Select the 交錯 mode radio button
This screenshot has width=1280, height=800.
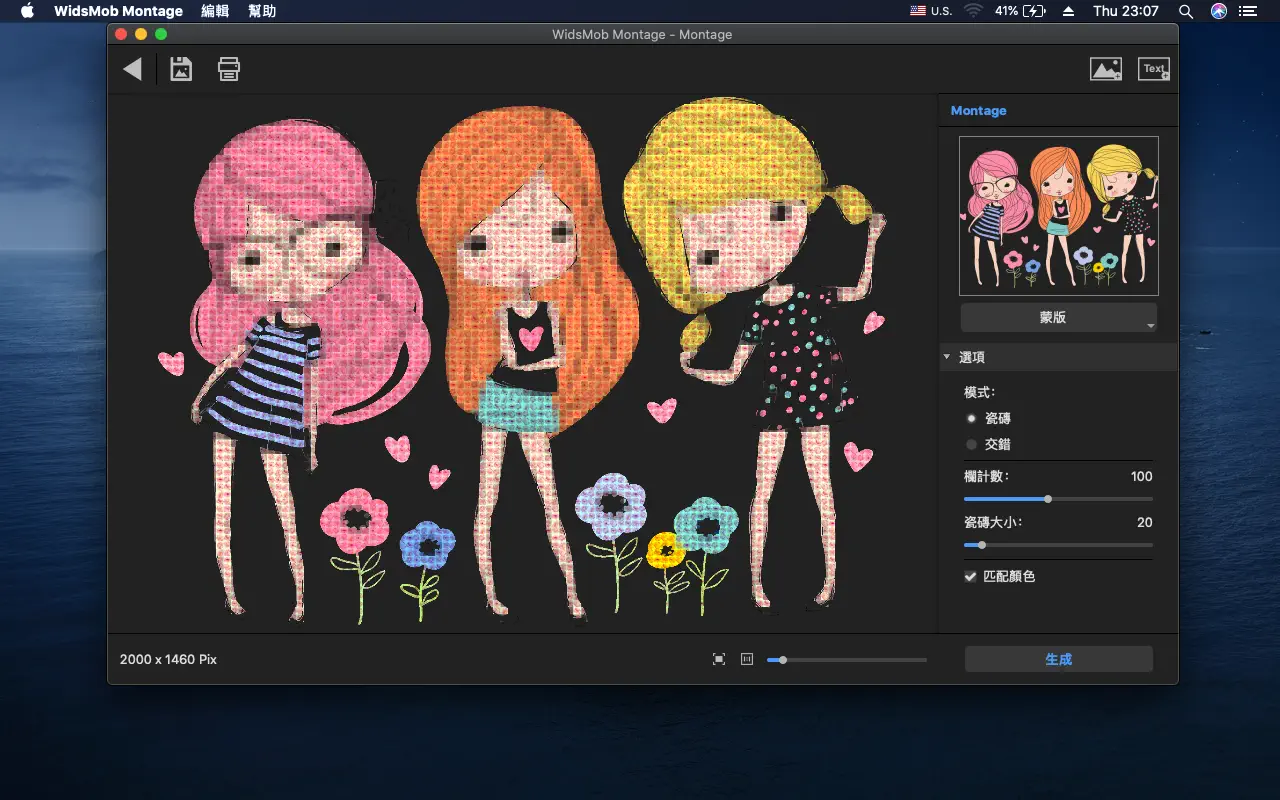tap(971, 444)
